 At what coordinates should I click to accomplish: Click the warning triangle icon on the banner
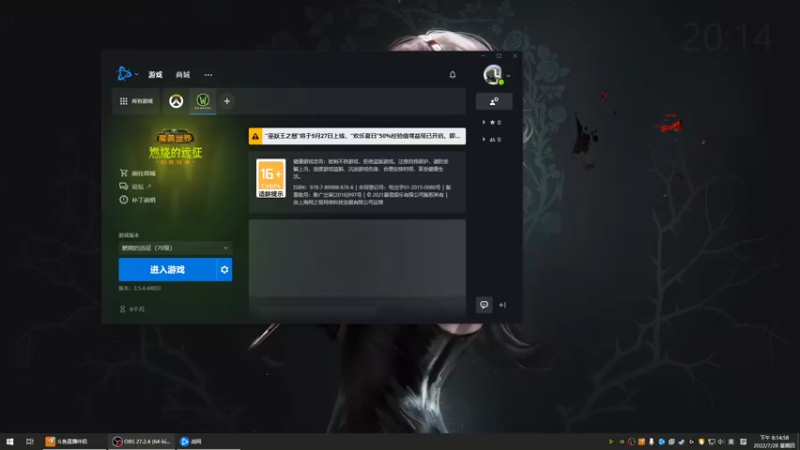pos(255,136)
